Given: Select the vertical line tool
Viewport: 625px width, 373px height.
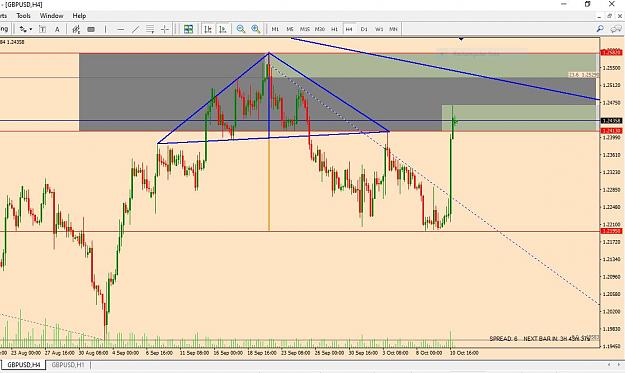Looking at the screenshot, I should [x=106, y=29].
